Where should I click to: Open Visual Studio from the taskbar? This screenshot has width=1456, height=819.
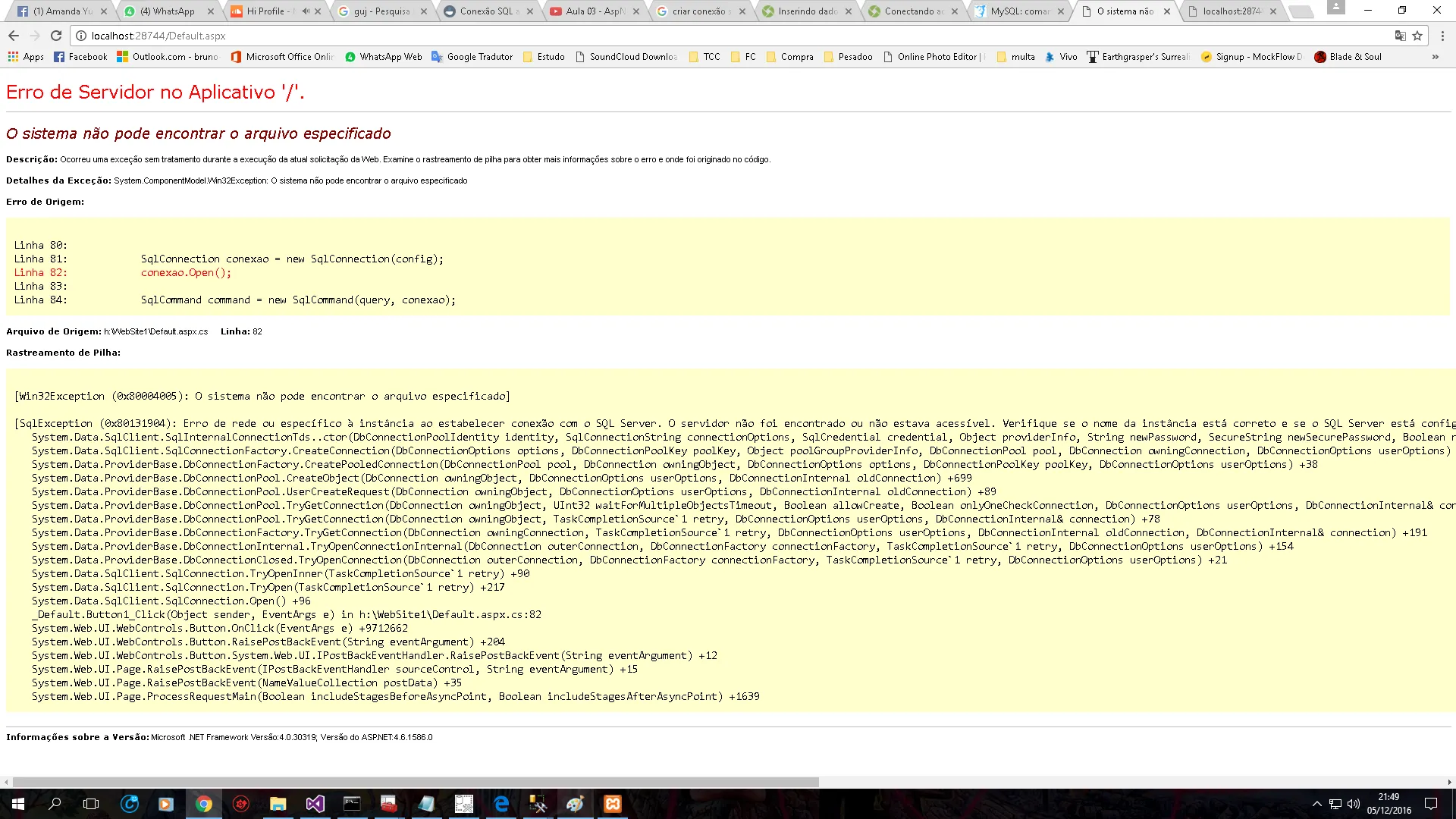click(315, 804)
